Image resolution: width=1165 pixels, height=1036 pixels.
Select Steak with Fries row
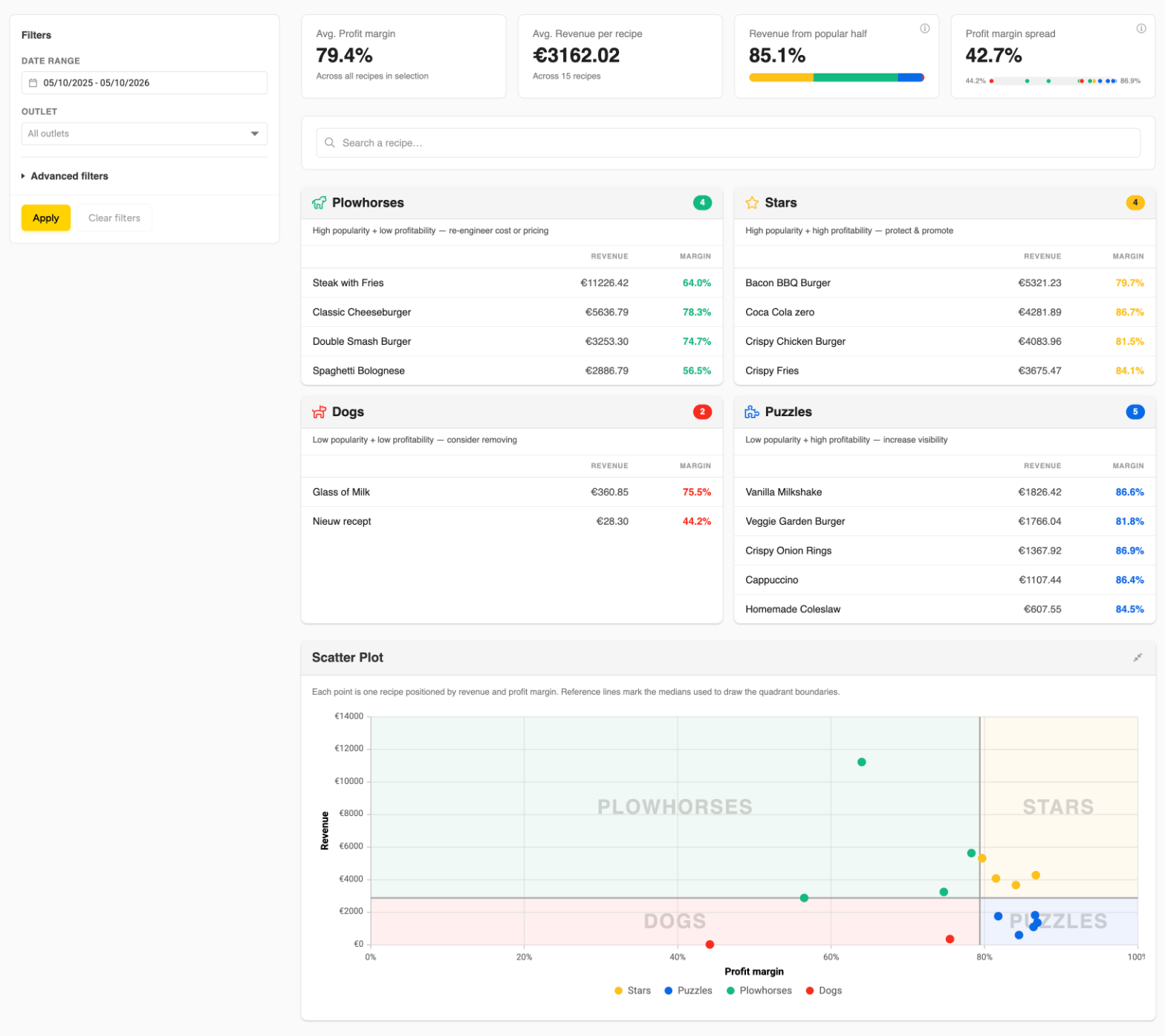tap(512, 283)
